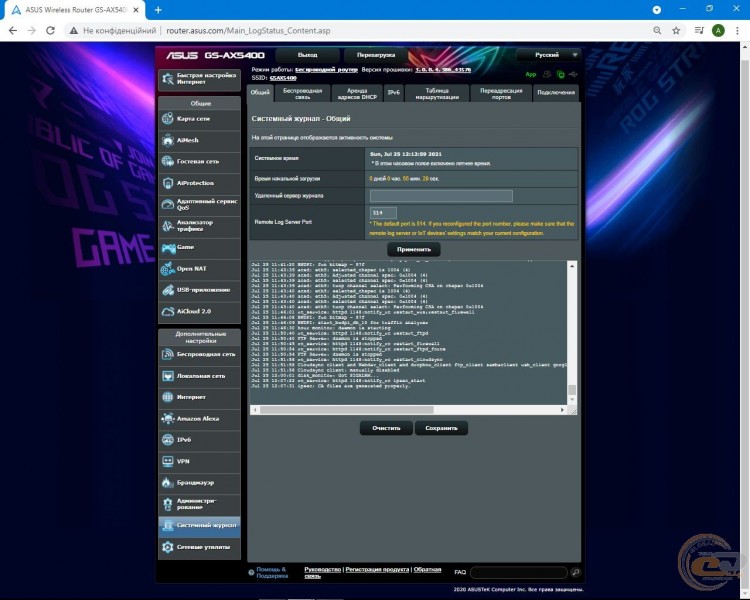The height and width of the screenshot is (600, 750).
Task: Open the Amazon Alexa icon
Action: click(x=167, y=418)
